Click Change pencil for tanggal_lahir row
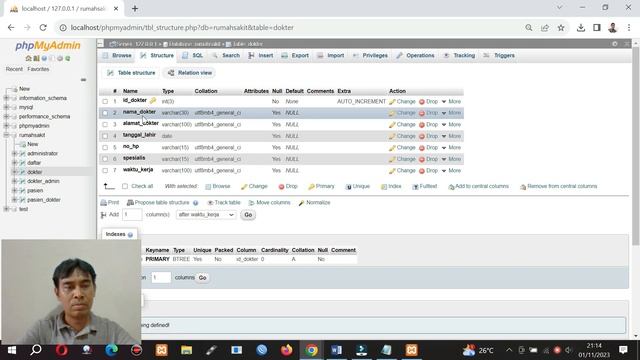The height and width of the screenshot is (360, 640). pyautogui.click(x=392, y=136)
